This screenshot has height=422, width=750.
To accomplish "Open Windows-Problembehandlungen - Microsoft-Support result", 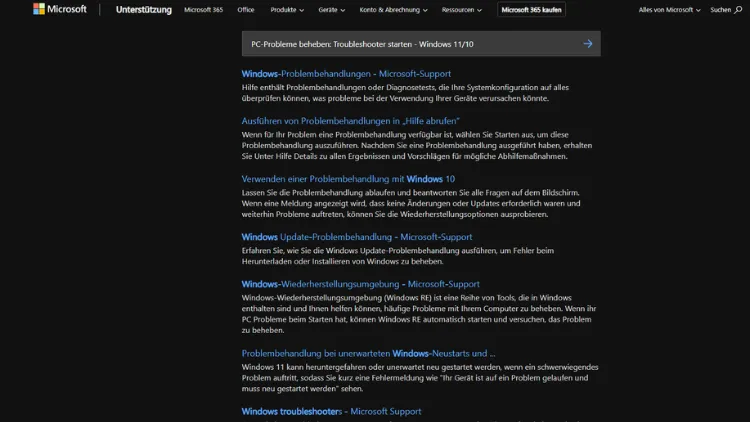I will 346,74.
